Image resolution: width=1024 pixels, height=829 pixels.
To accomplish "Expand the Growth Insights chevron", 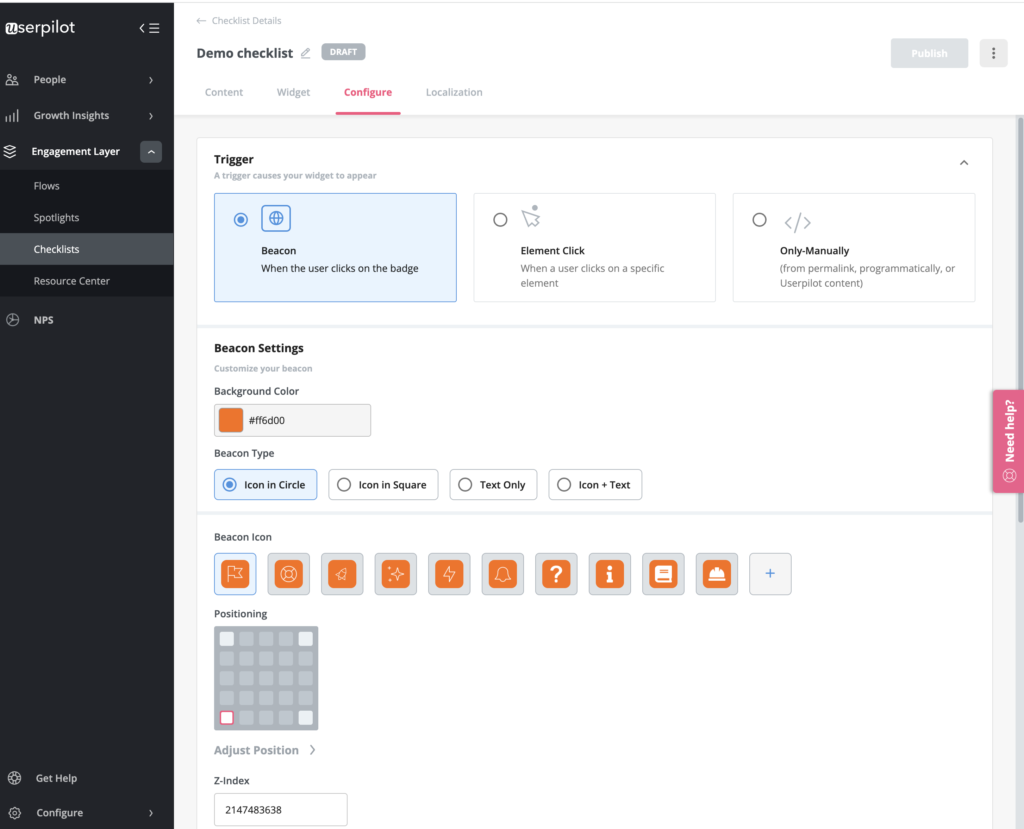I will 151,116.
